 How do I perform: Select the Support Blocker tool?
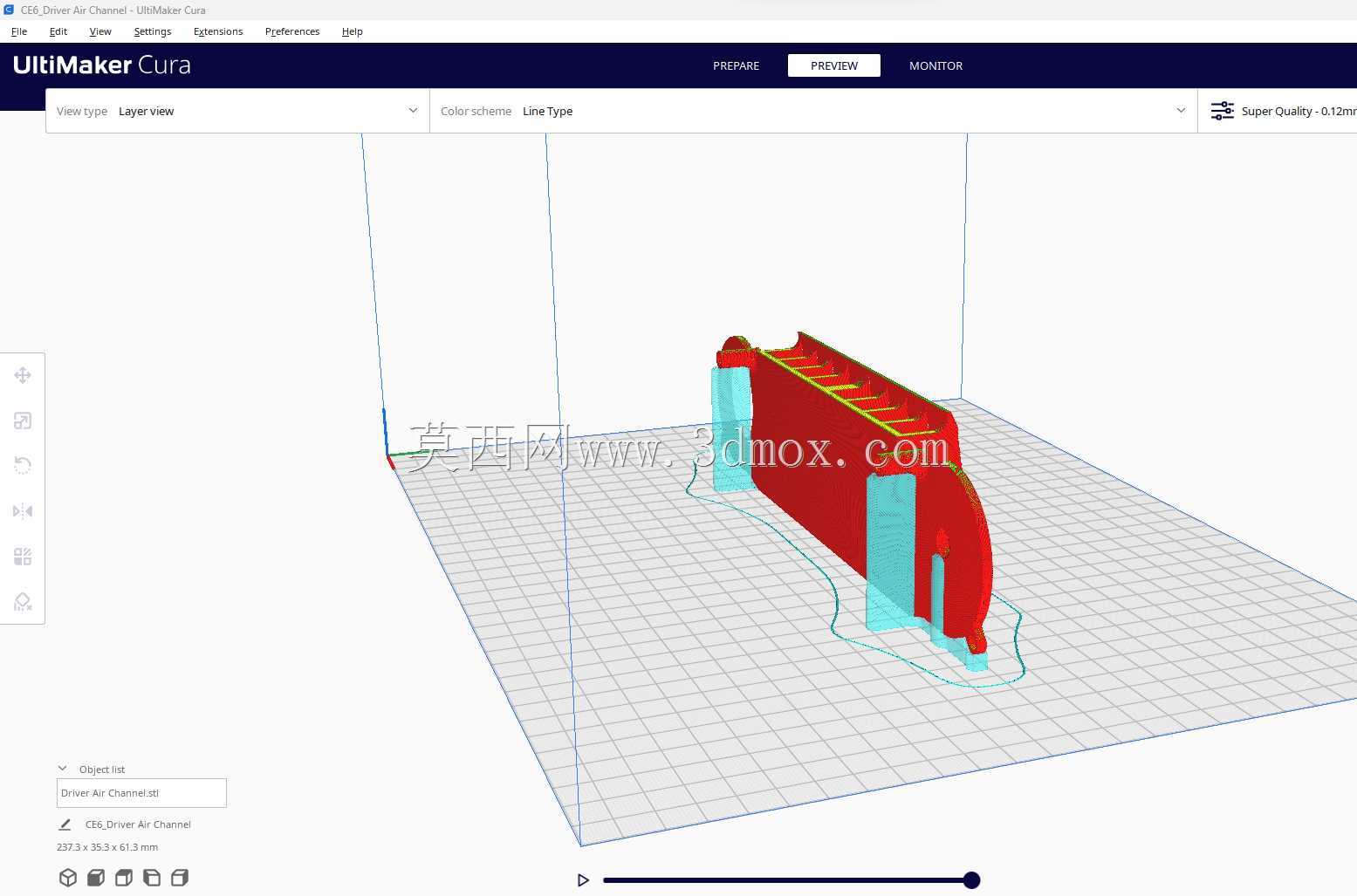23,602
